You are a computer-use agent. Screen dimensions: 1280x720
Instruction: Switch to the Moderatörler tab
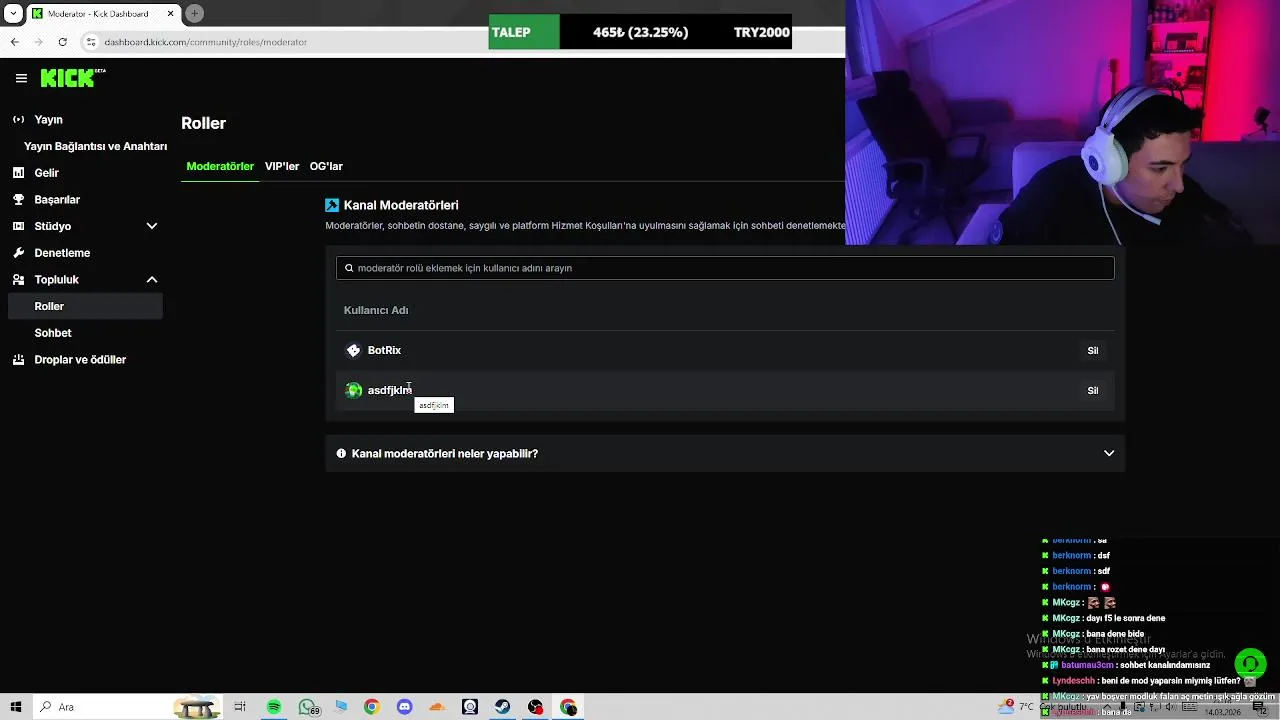click(x=220, y=166)
